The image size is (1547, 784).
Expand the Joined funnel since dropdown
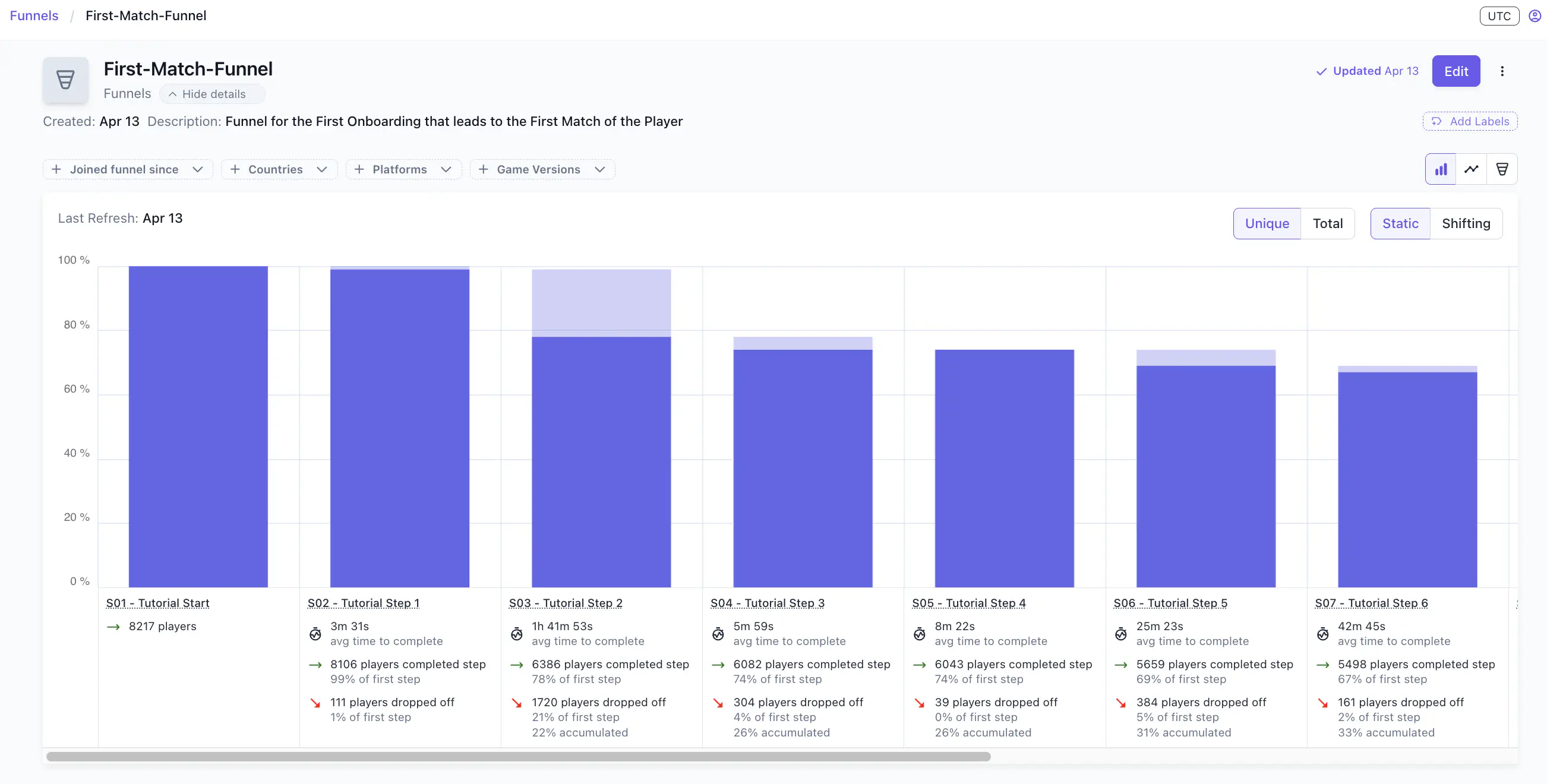127,169
